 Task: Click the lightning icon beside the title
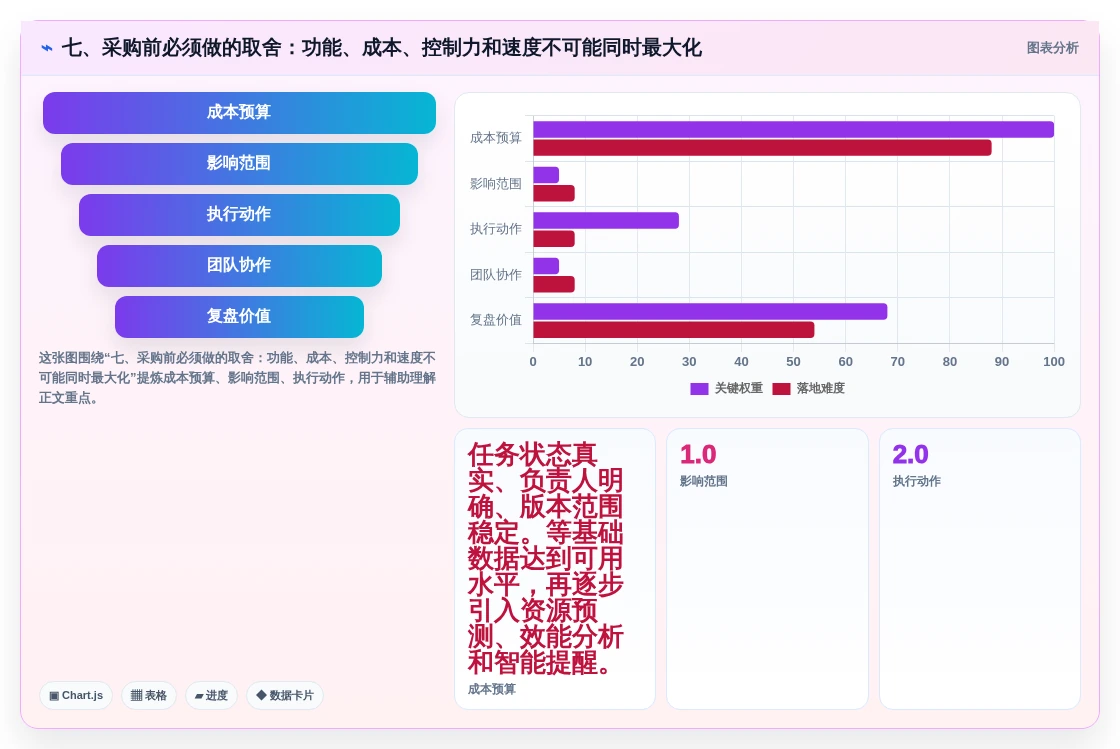point(47,48)
